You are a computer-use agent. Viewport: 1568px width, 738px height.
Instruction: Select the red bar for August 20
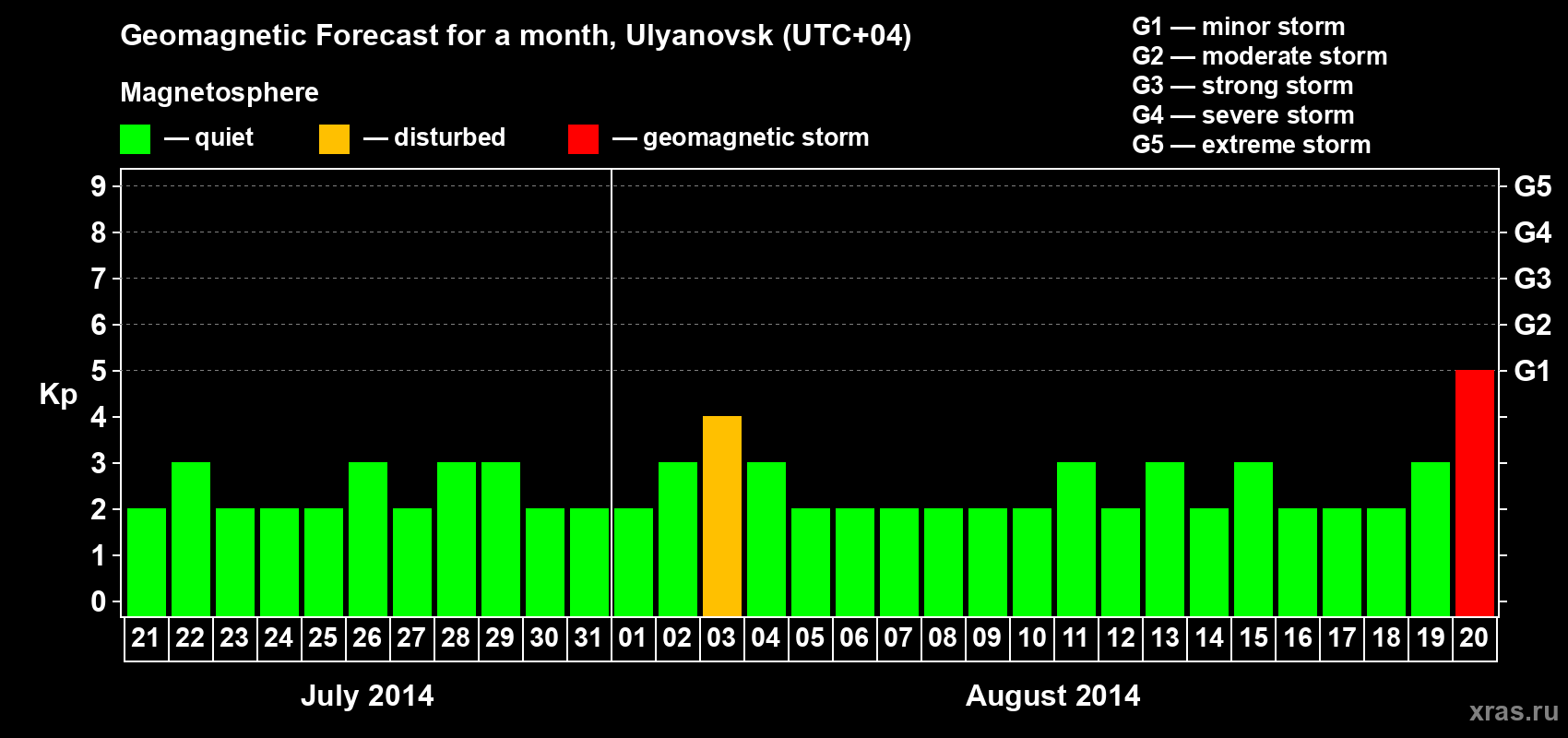click(1474, 493)
